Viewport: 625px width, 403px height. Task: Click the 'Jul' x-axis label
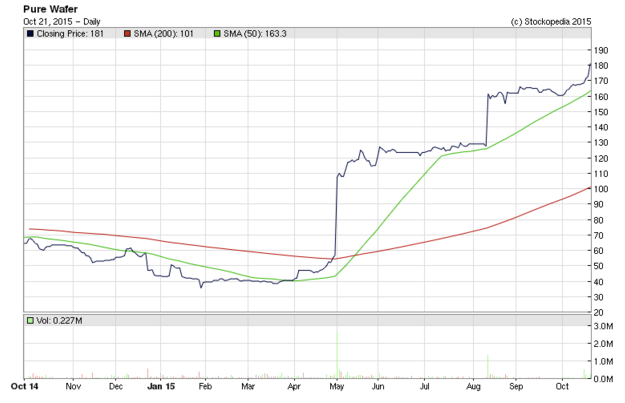(425, 386)
